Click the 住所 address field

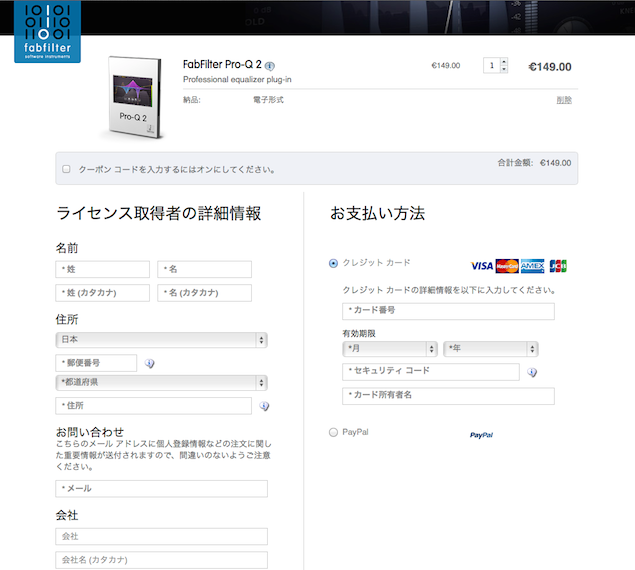[x=153, y=406]
